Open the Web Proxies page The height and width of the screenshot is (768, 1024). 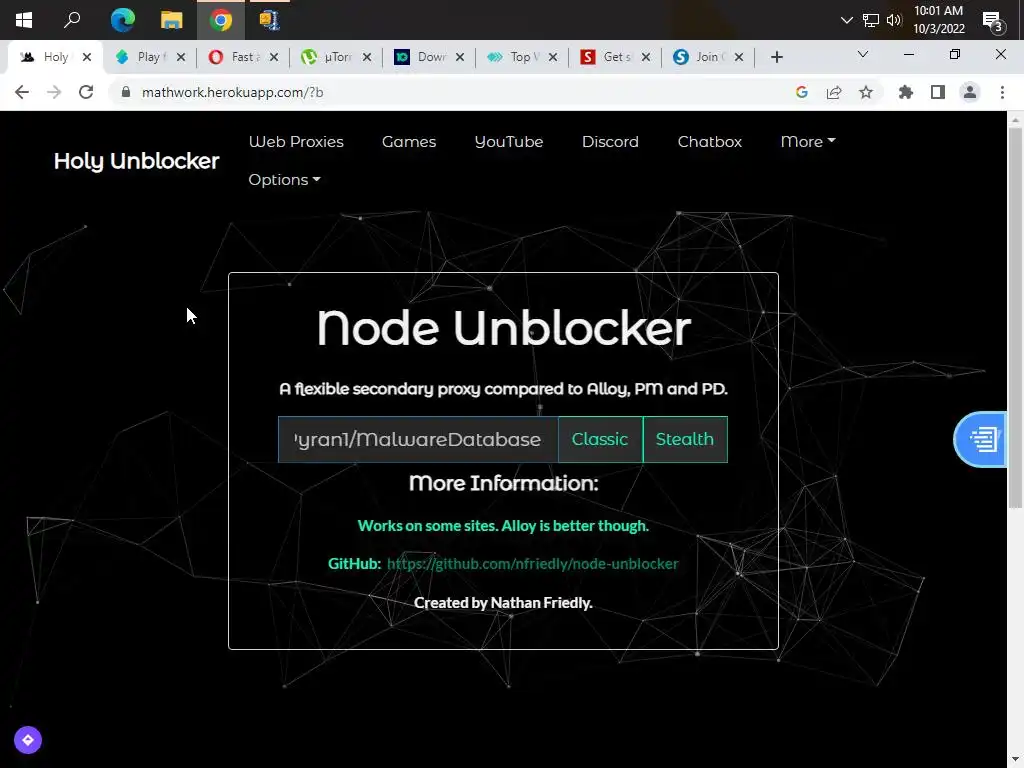point(296,142)
